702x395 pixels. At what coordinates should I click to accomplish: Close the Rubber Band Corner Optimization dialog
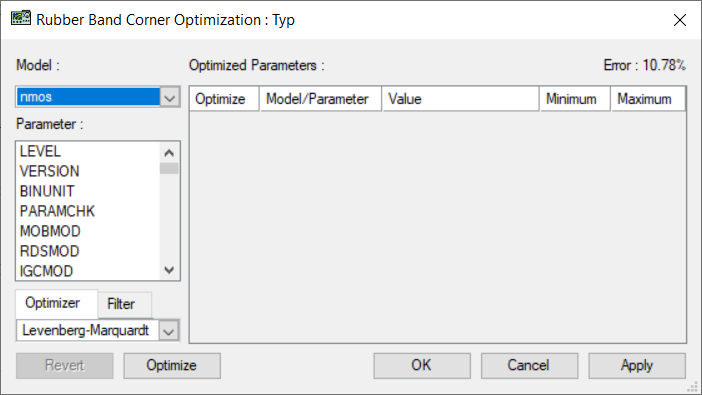click(x=680, y=20)
